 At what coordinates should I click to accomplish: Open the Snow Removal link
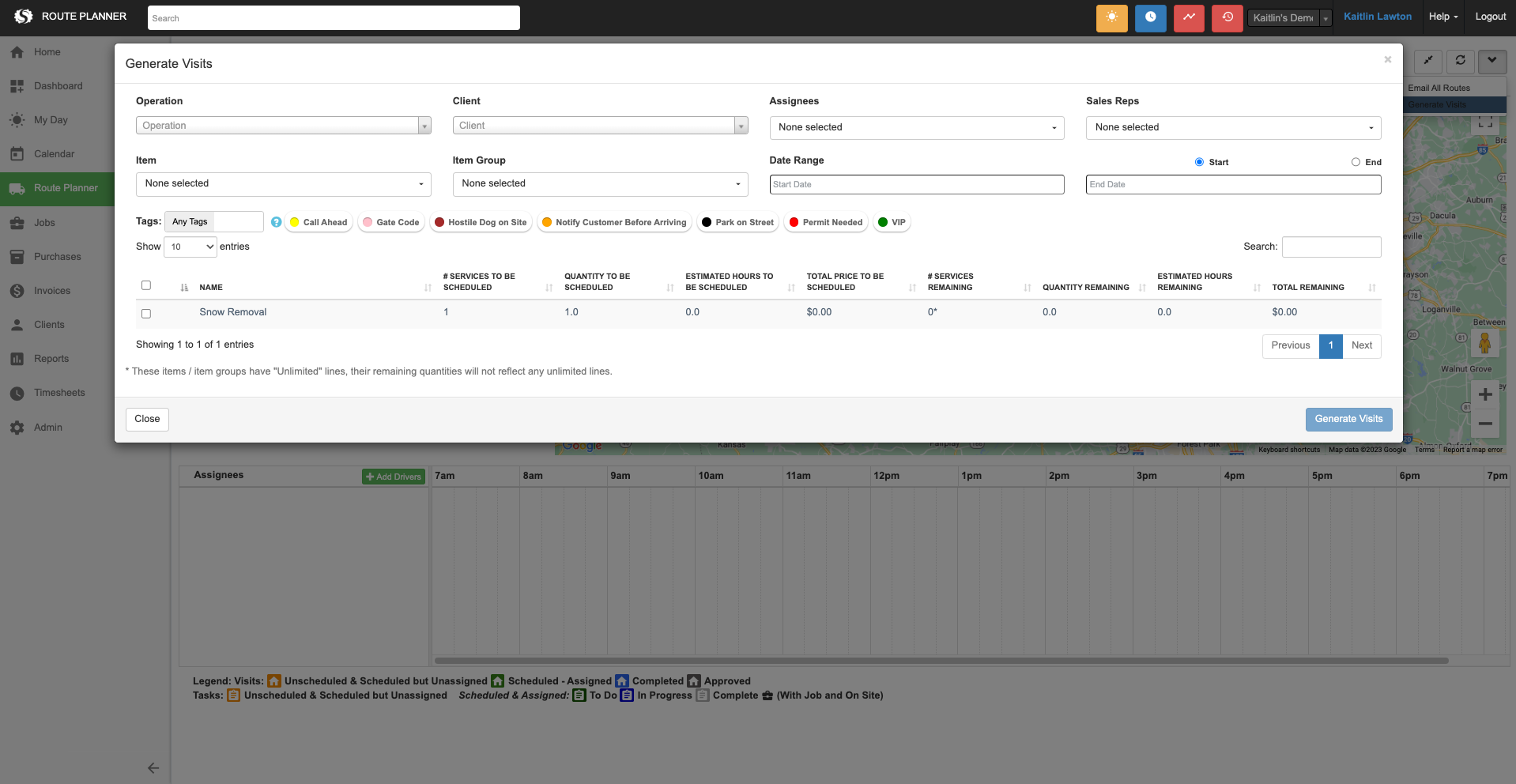(233, 312)
